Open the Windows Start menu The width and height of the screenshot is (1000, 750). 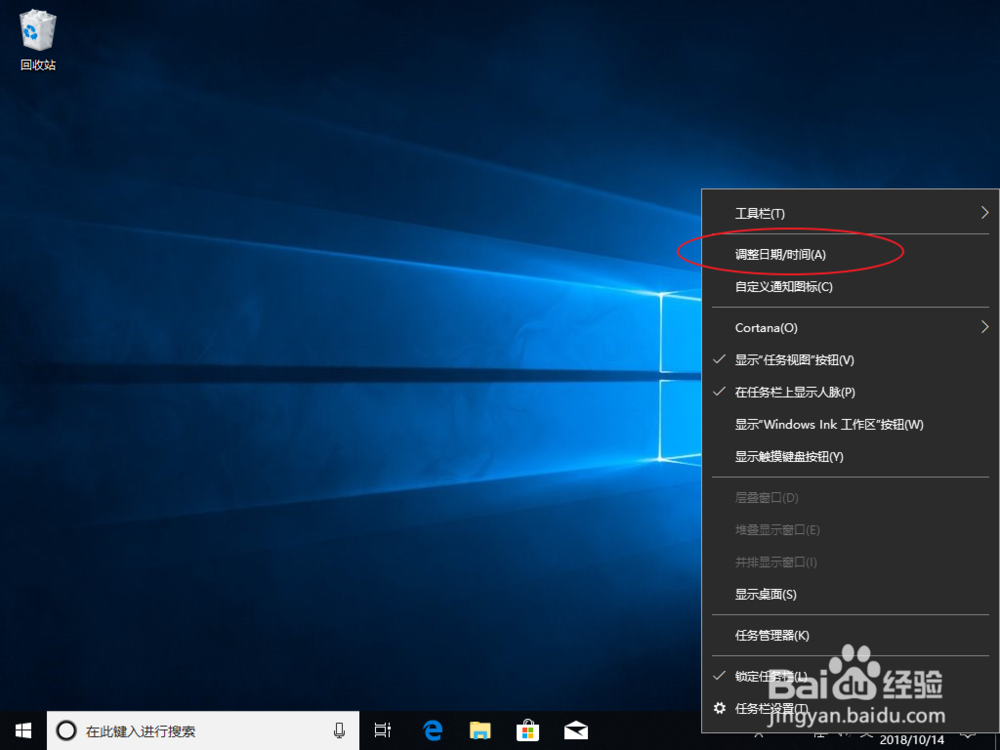click(x=24, y=730)
